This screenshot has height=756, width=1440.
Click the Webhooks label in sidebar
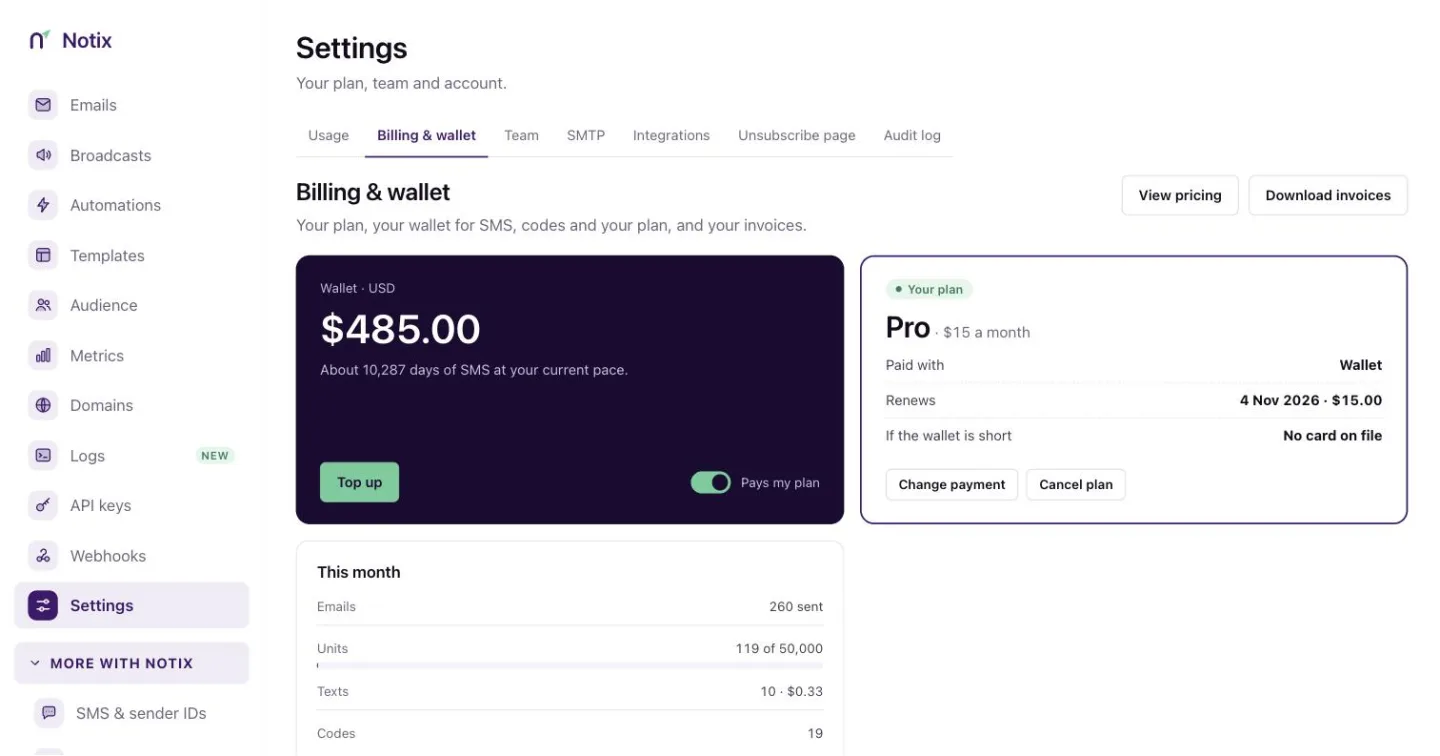[x=108, y=555]
